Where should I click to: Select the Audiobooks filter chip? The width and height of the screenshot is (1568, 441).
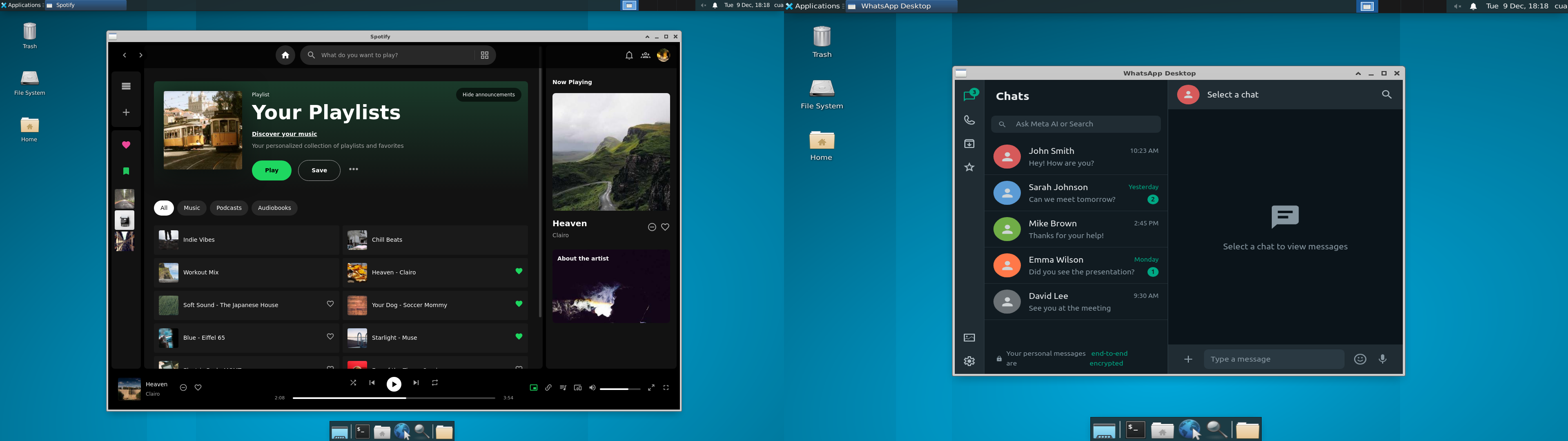coord(274,208)
